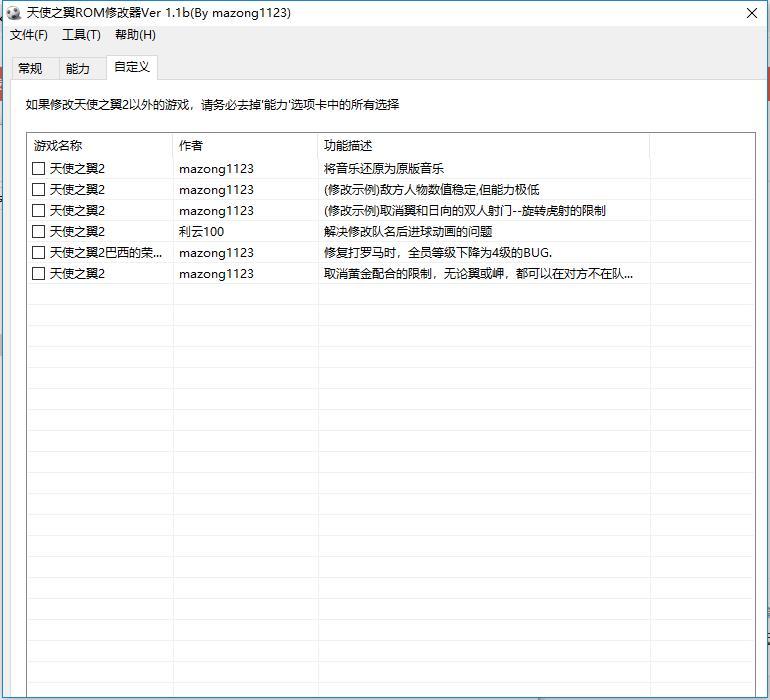Sort by the 作者 column header
This screenshot has height=700, width=770.
click(x=245, y=145)
